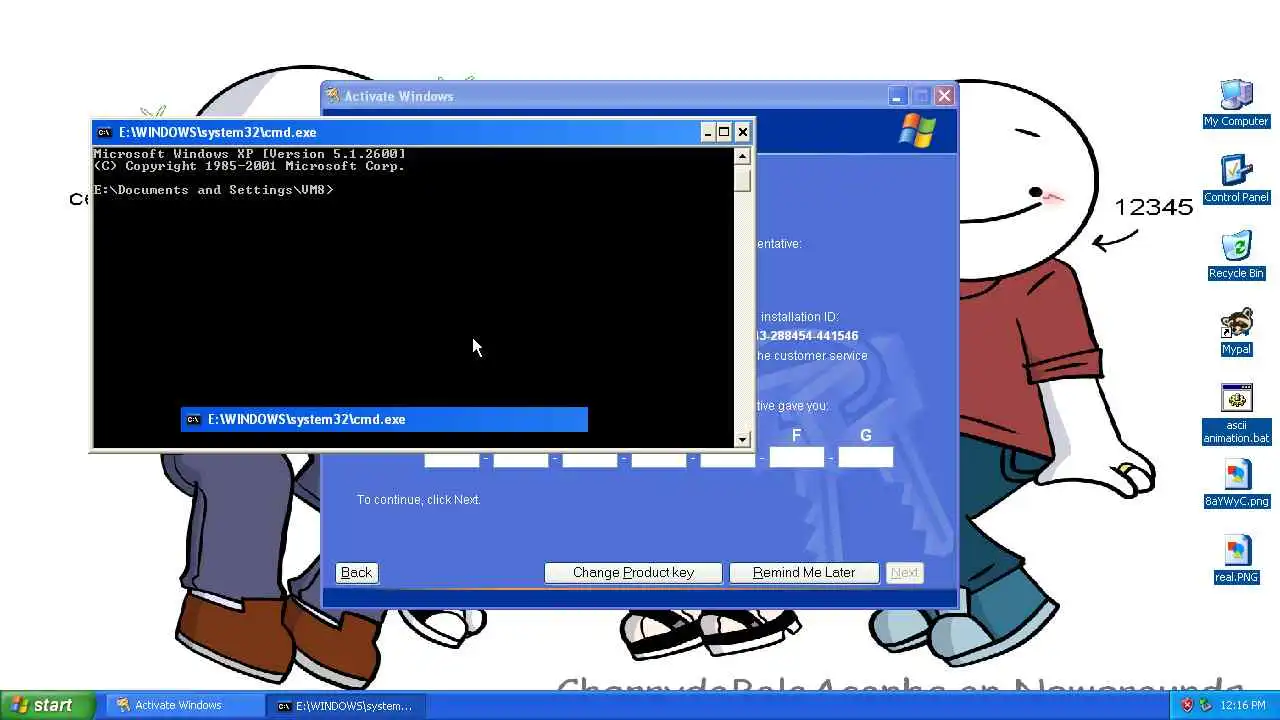This screenshot has width=1280, height=720.
Task: Click cmd window scrollbar down arrow
Action: 742,439
